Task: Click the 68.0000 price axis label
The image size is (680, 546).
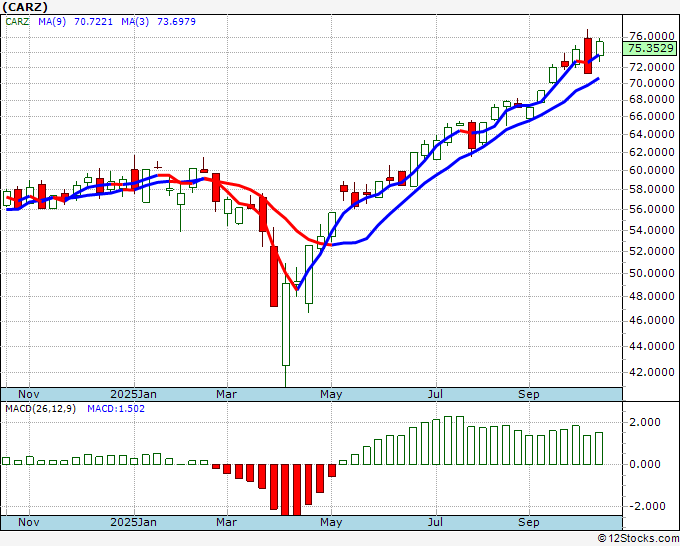Action: tap(652, 100)
